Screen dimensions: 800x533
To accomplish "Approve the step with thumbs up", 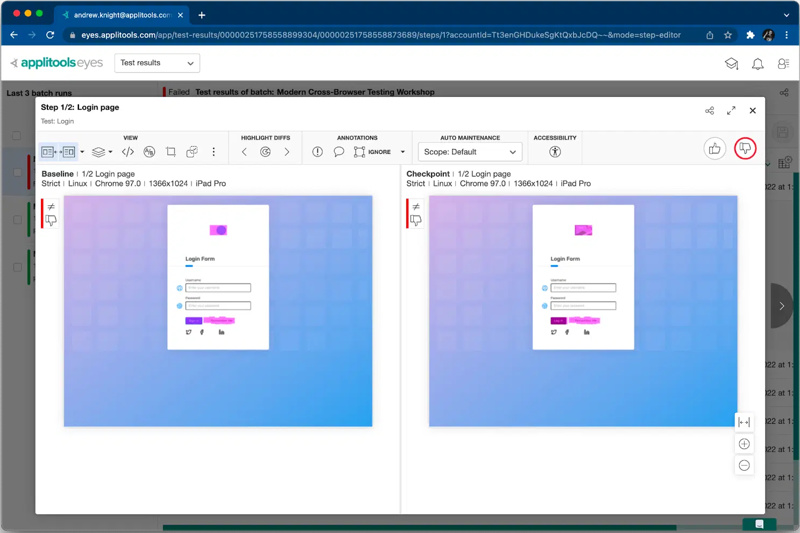I will 714,149.
